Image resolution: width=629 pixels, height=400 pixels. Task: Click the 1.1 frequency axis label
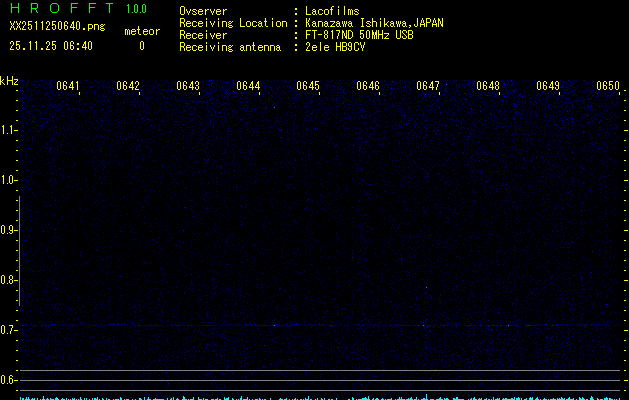(x=8, y=130)
